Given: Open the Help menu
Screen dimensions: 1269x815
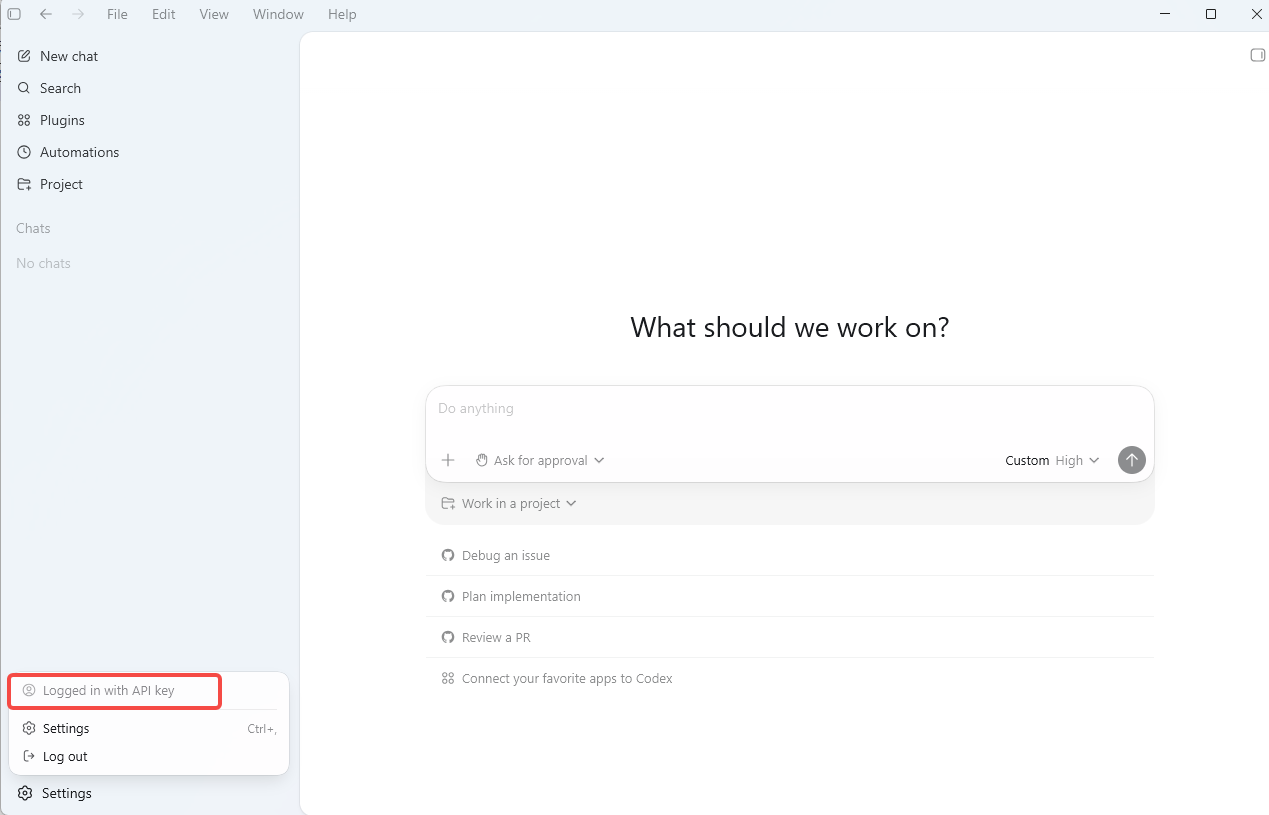Looking at the screenshot, I should click(x=342, y=14).
